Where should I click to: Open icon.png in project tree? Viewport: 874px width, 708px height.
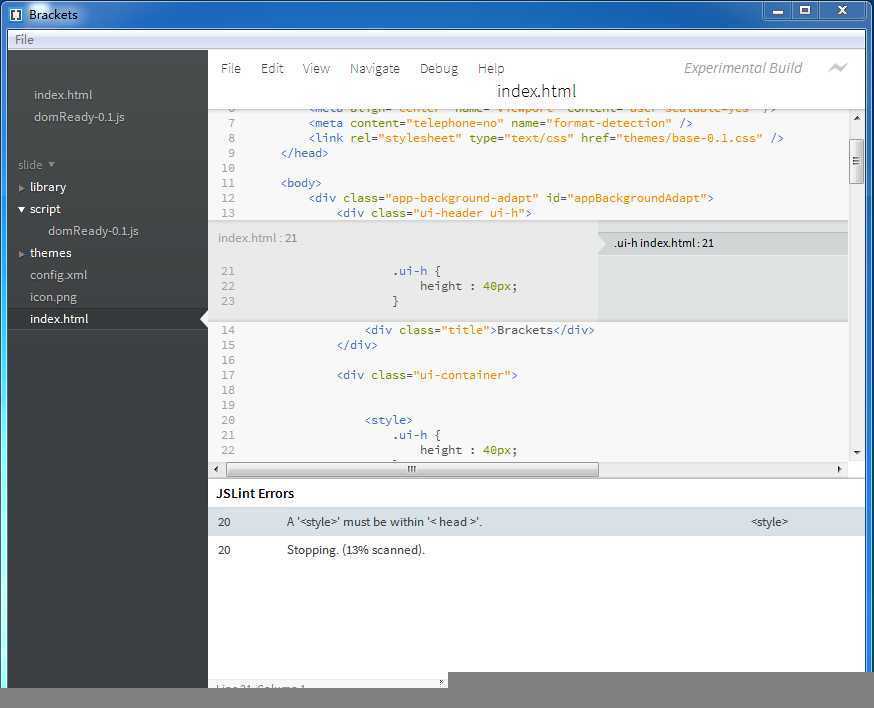pos(54,297)
